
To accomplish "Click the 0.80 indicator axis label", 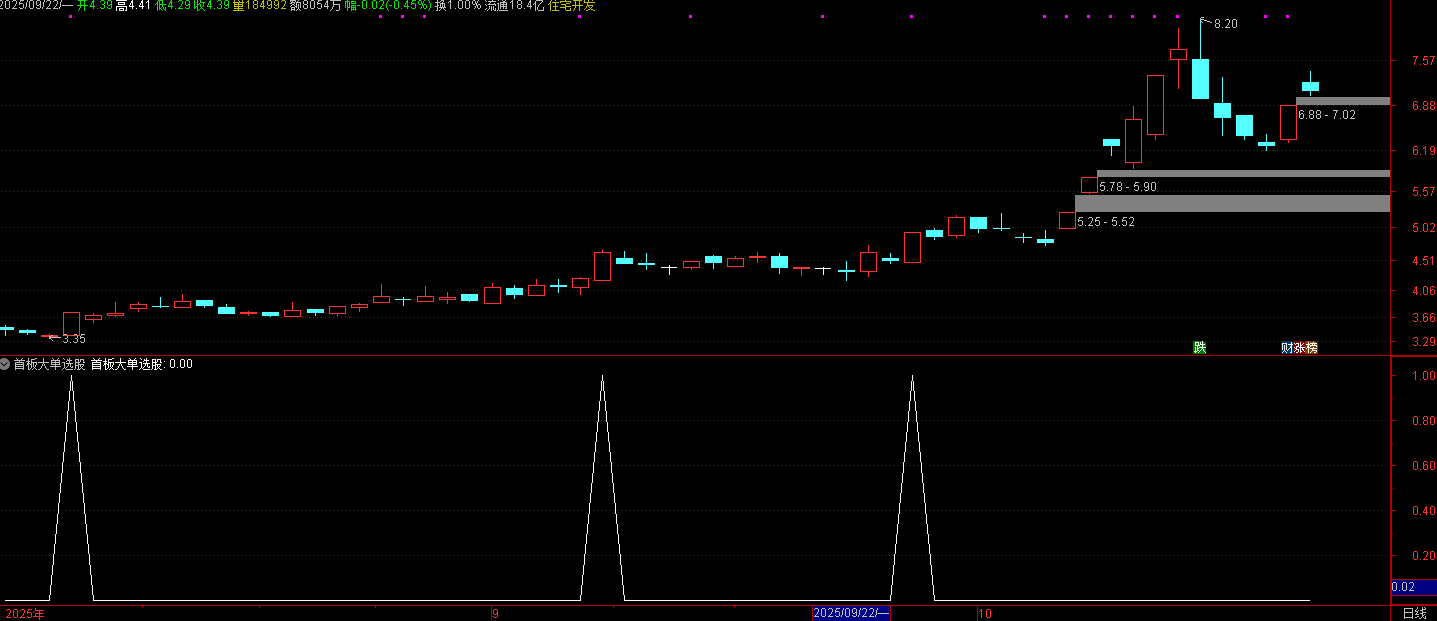I will (1422, 421).
